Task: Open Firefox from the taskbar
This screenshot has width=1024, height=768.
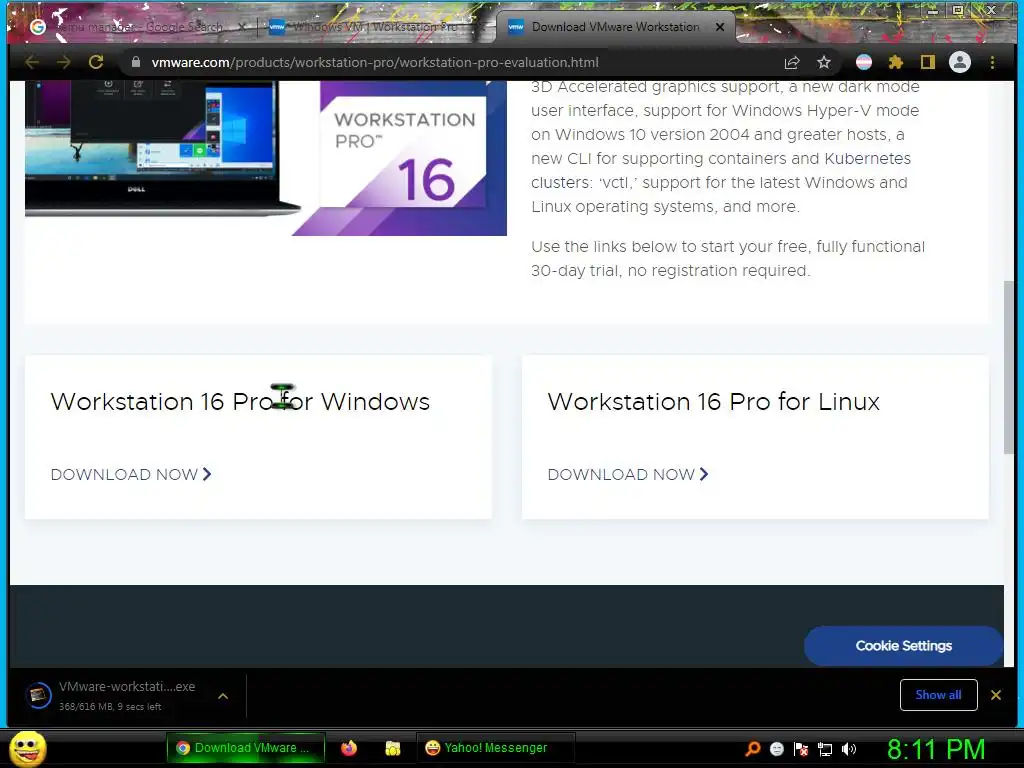Action: 349,748
